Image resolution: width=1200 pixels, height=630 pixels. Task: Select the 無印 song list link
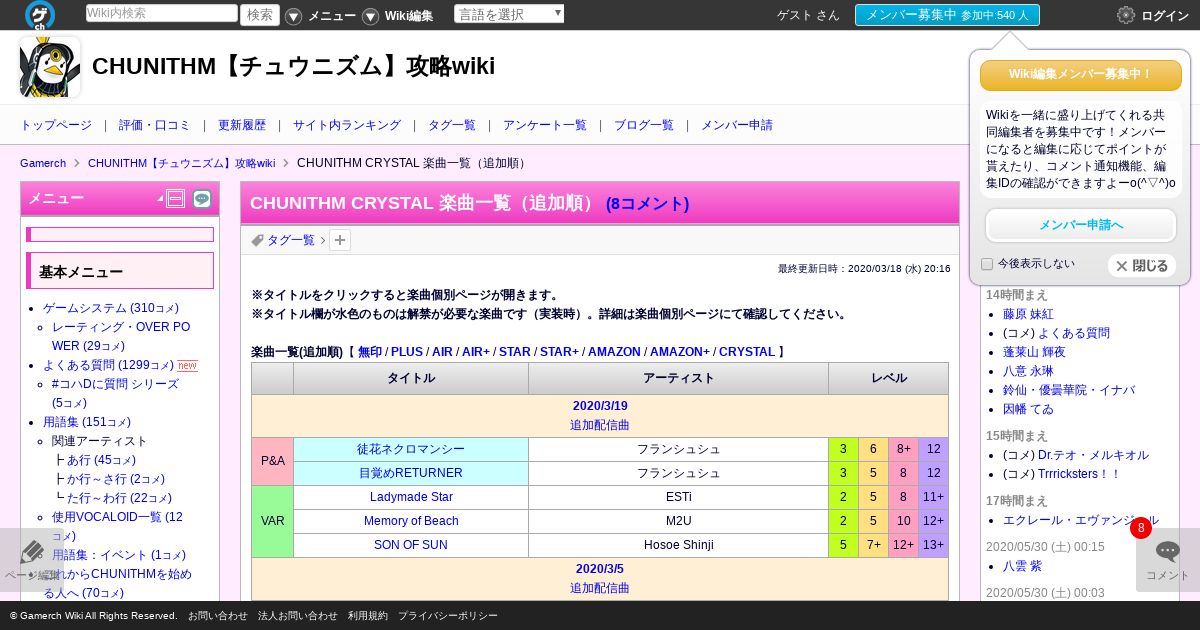pyautogui.click(x=370, y=352)
